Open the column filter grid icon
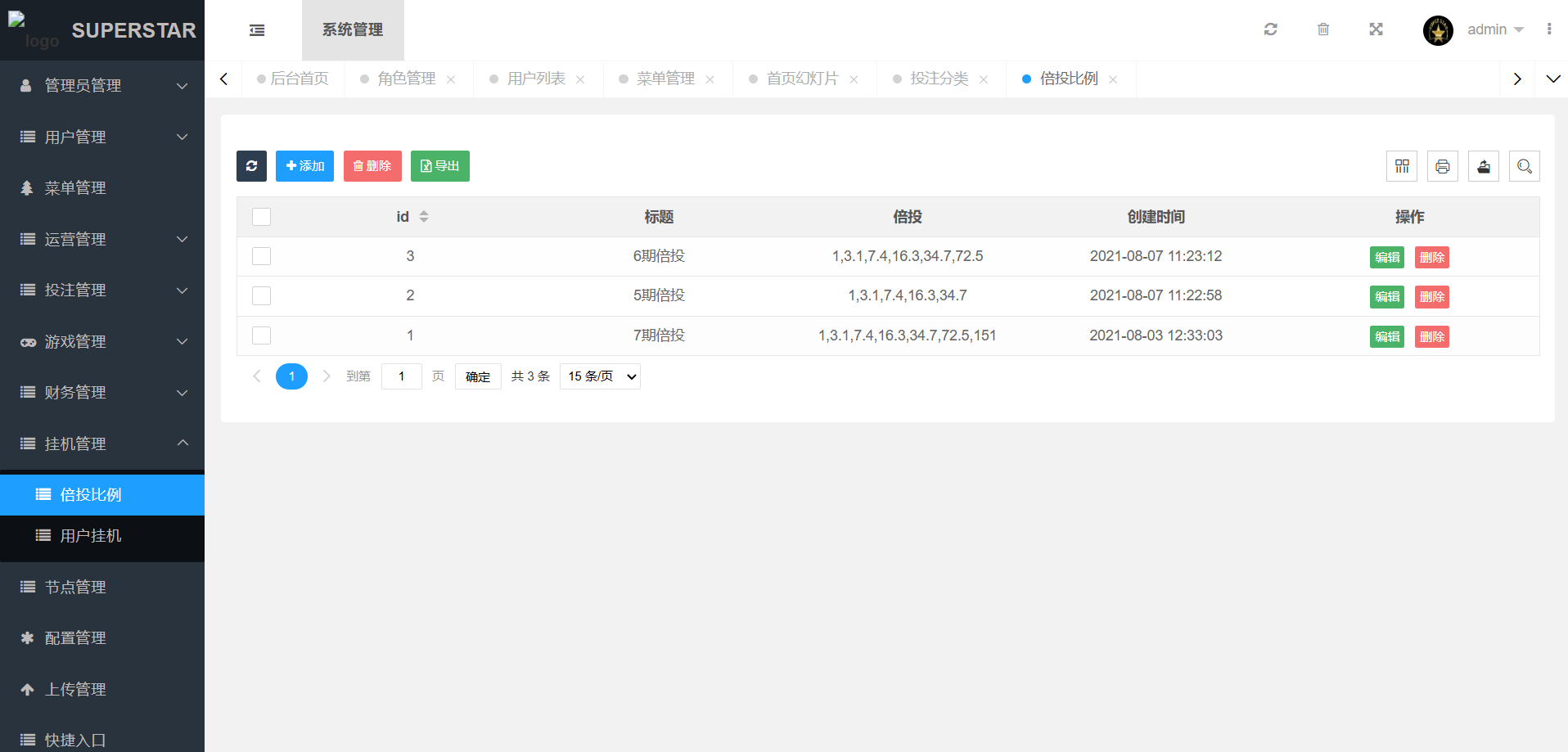The width and height of the screenshot is (1568, 752). tap(1402, 166)
